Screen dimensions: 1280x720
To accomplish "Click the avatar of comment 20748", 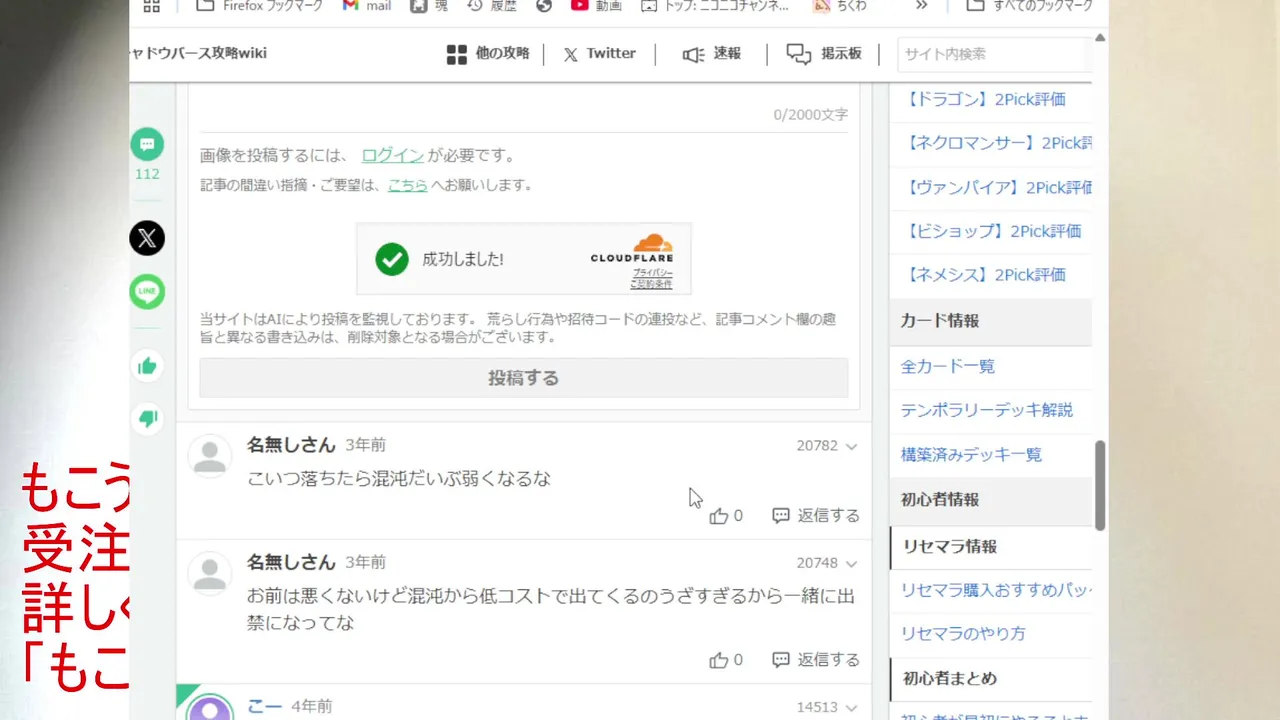I will [x=210, y=573].
